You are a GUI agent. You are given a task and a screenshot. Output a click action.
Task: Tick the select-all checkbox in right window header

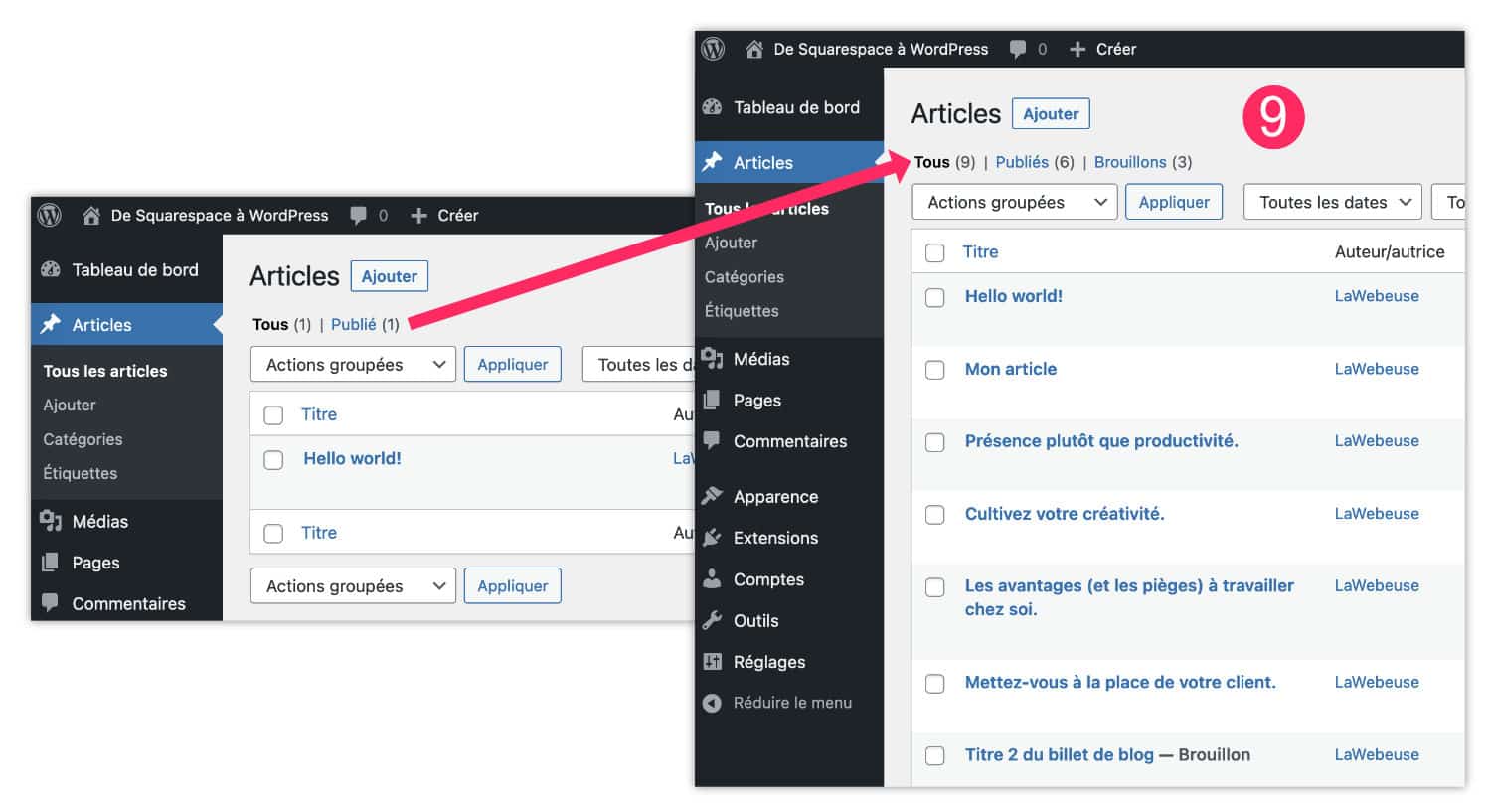pyautogui.click(x=935, y=252)
